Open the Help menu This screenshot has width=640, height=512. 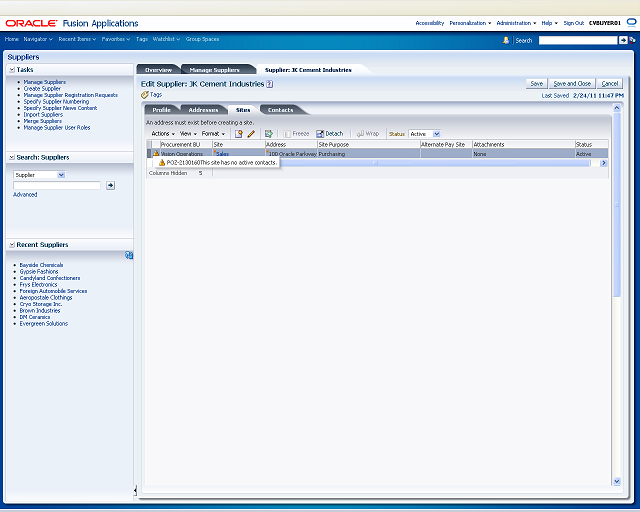549,23
